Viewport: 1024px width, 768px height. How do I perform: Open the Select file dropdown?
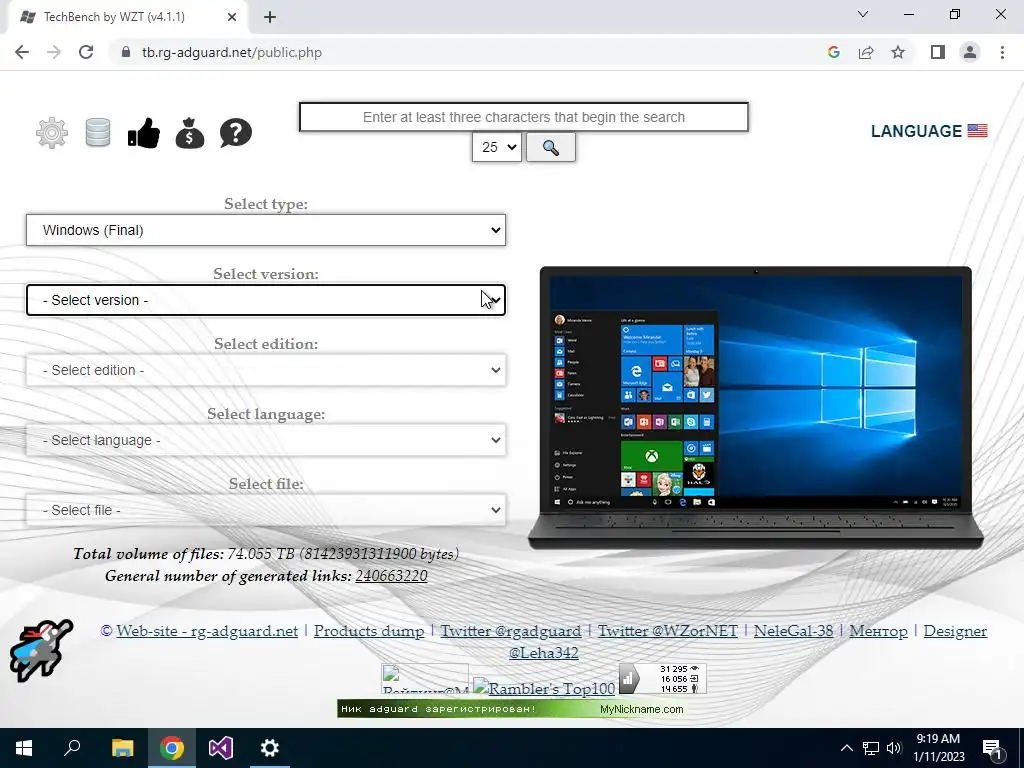click(266, 510)
